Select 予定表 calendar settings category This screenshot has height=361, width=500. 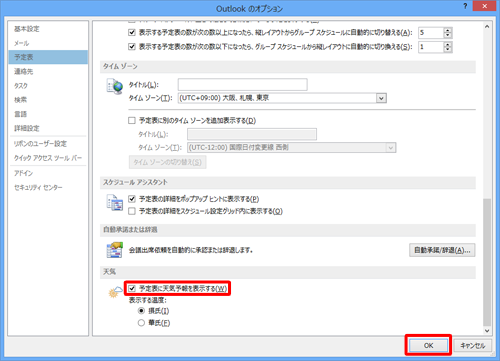(x=48, y=57)
